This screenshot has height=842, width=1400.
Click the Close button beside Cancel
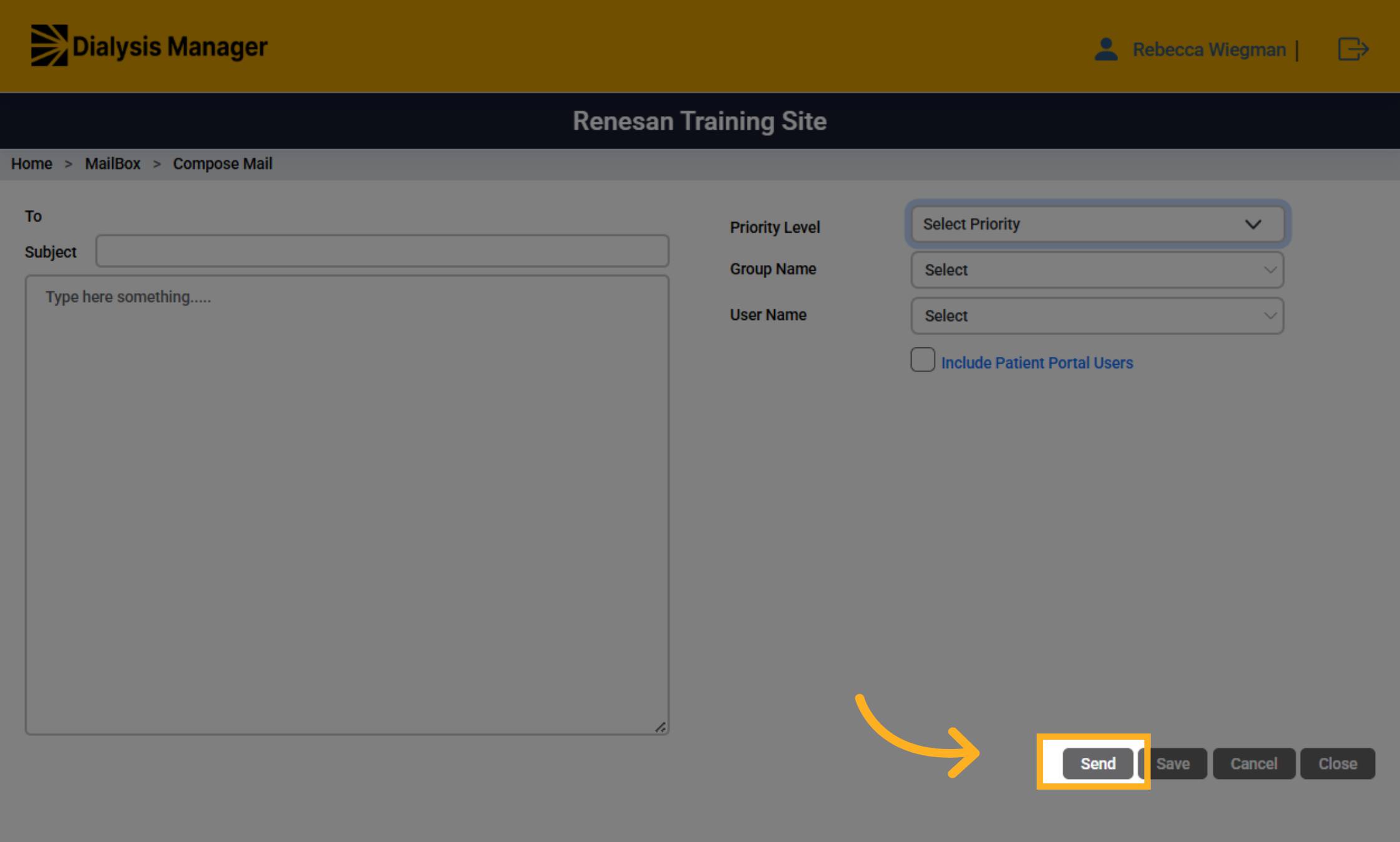point(1338,763)
